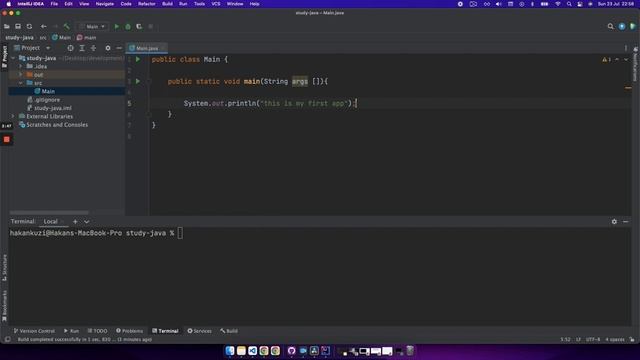Open the Run tool window
Screen dimensions: 640x360
coord(71,331)
